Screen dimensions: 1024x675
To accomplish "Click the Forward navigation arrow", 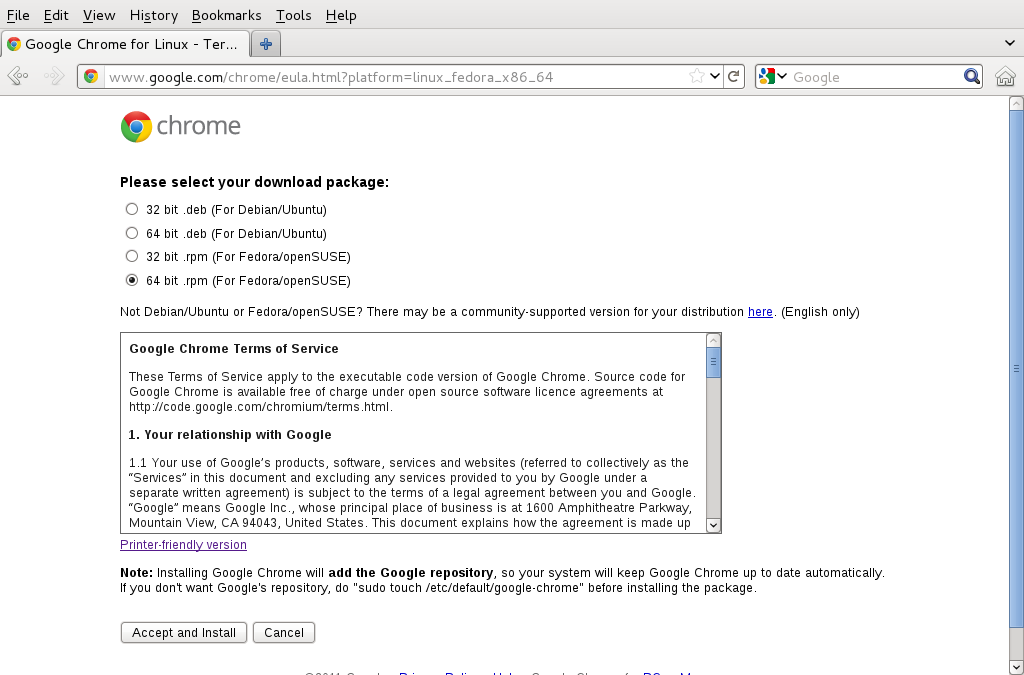I will 54,77.
